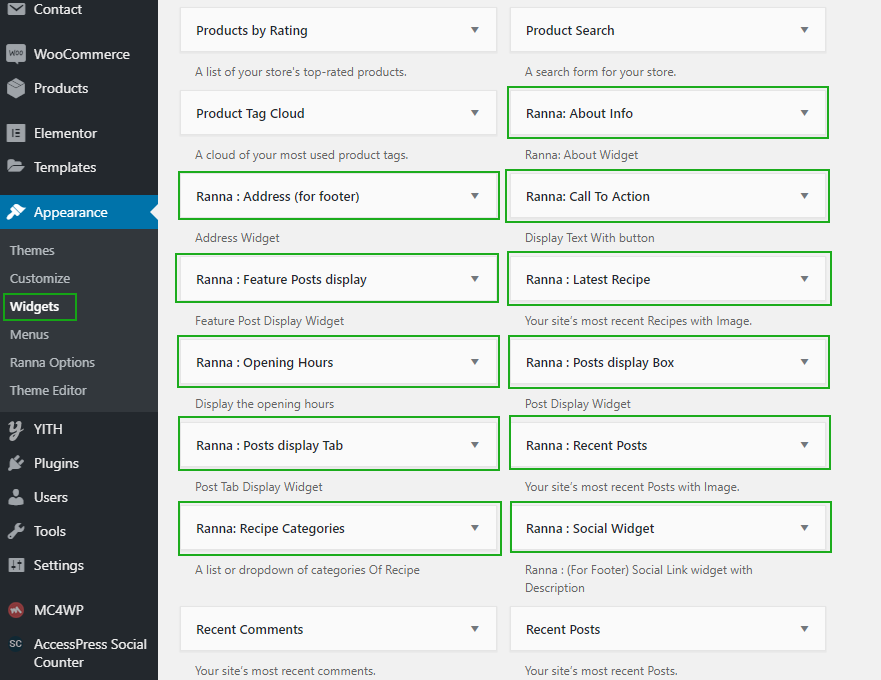Open the Tools menu

coord(49,531)
